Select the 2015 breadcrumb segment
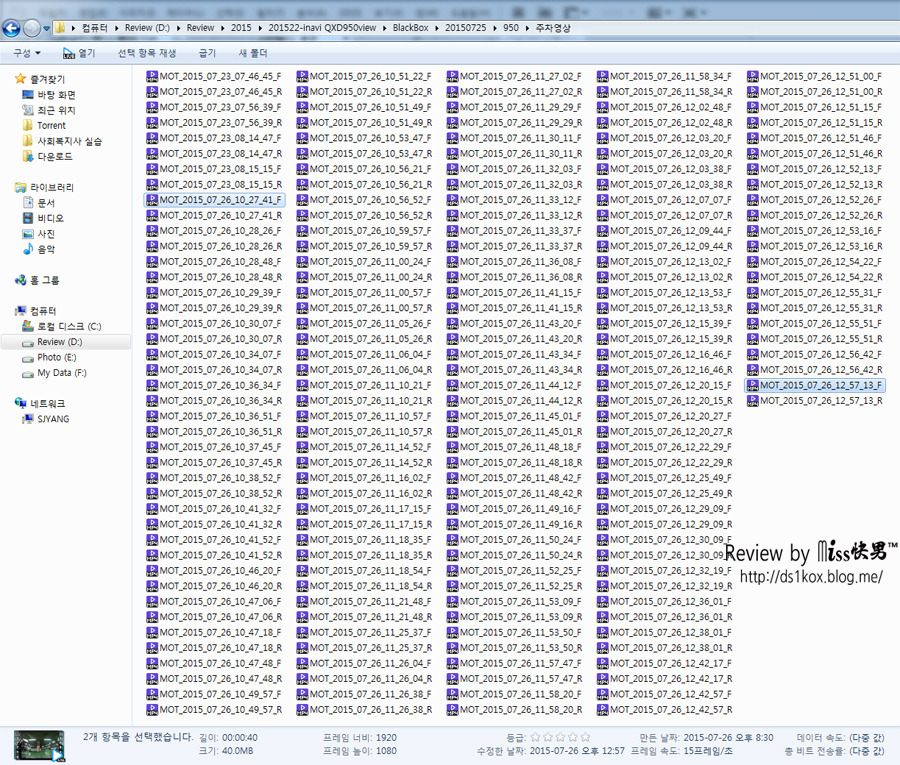 [241, 28]
